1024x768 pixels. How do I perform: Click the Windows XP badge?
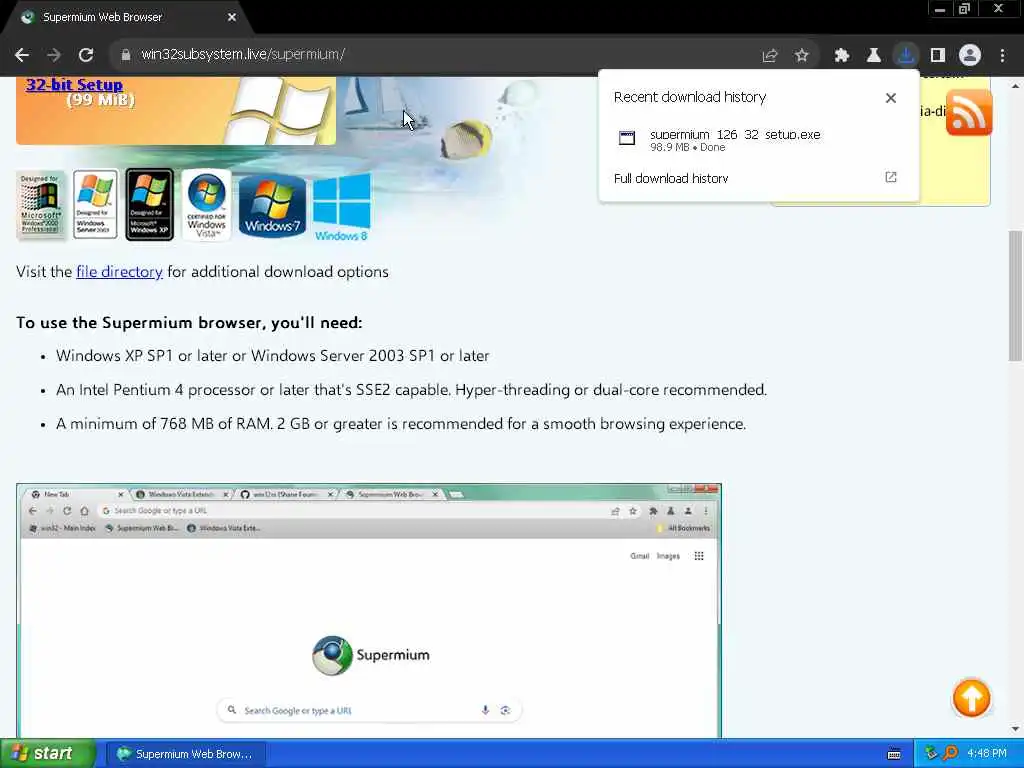point(150,204)
